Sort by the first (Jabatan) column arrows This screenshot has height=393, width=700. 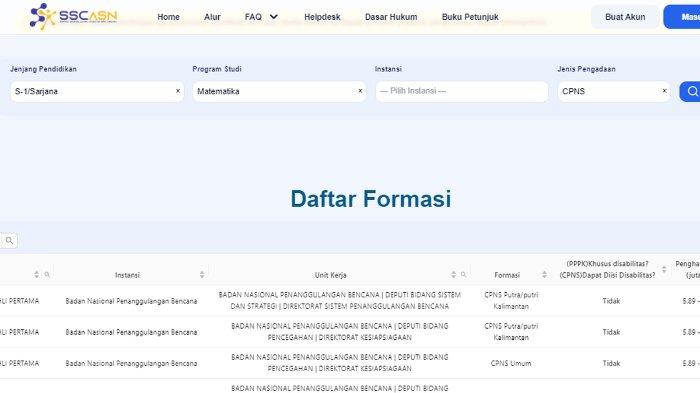click(x=37, y=275)
